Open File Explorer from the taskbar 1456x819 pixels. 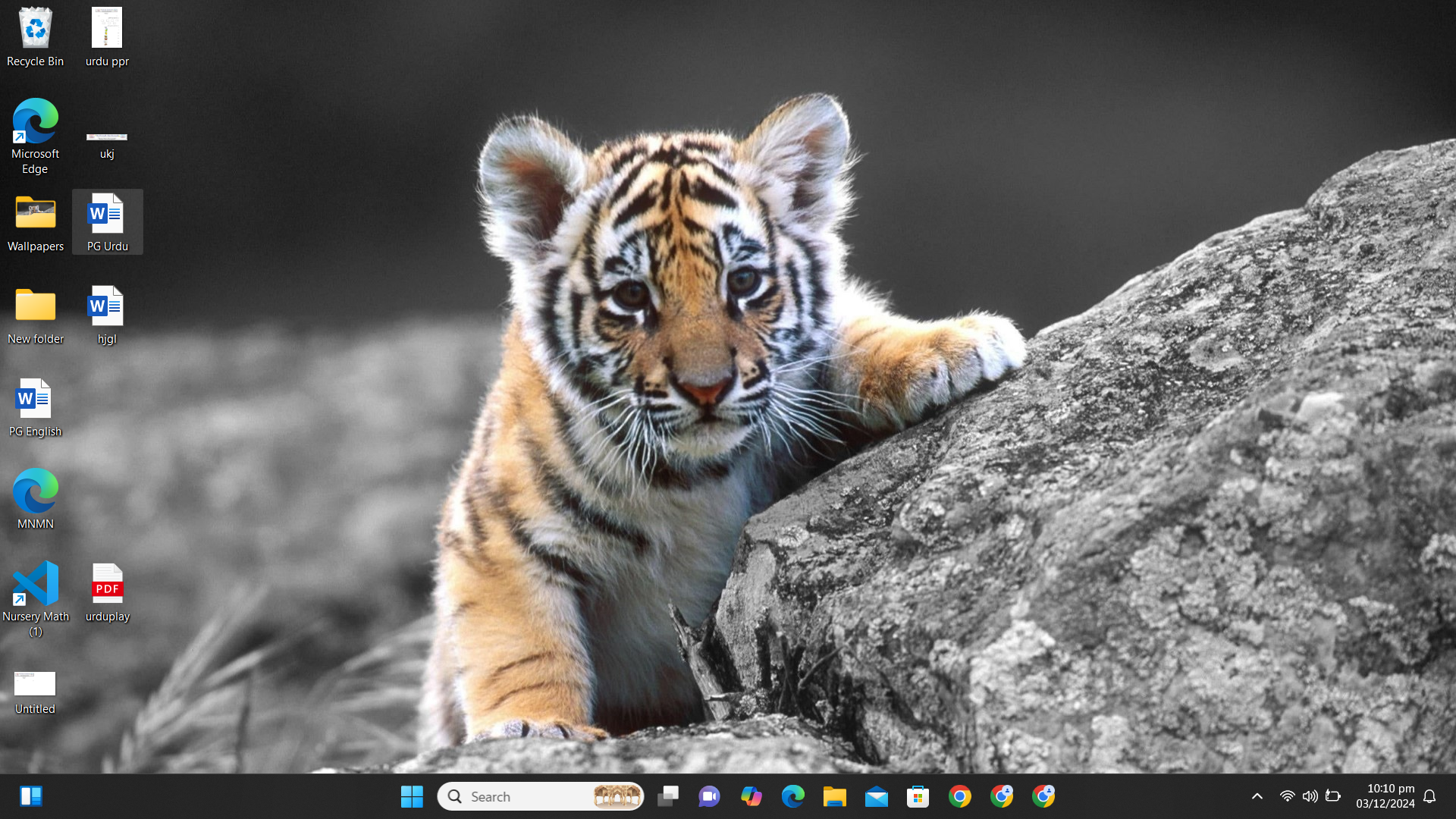834,796
